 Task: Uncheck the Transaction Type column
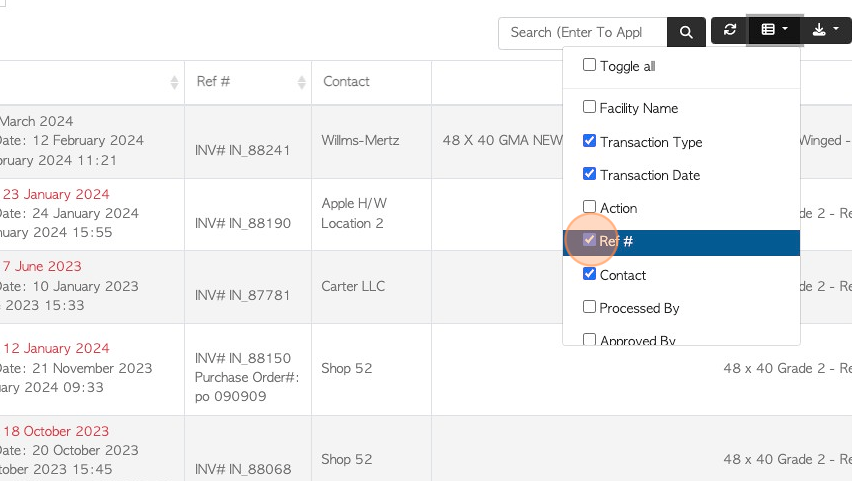[x=589, y=140]
